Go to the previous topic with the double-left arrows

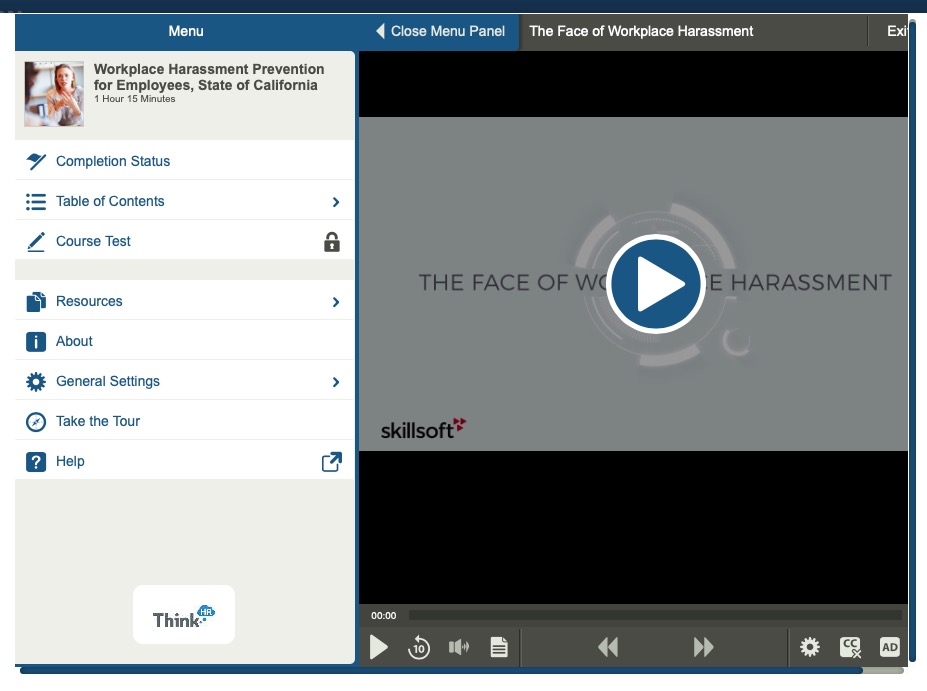tap(608, 647)
